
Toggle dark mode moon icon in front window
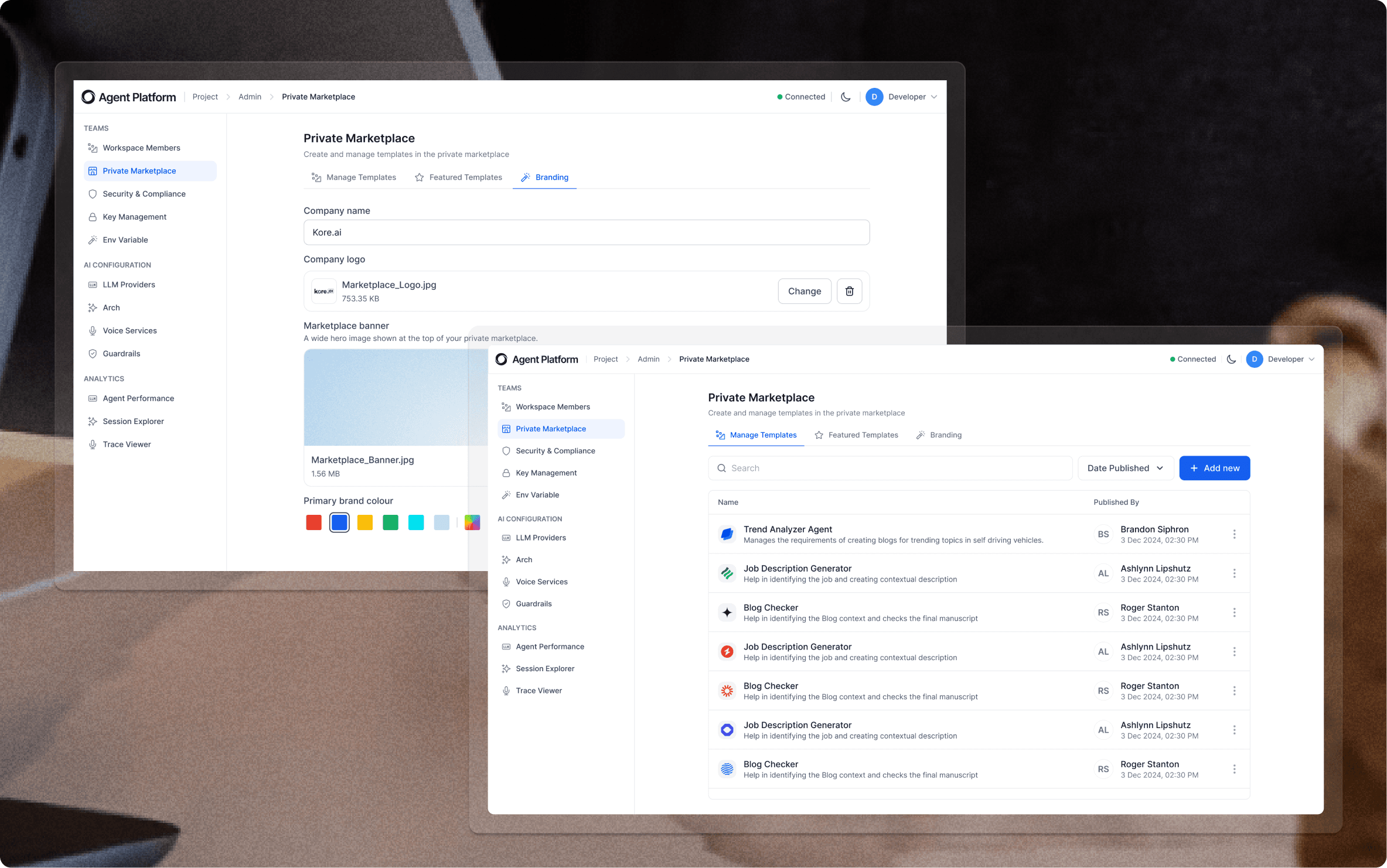click(x=1231, y=359)
